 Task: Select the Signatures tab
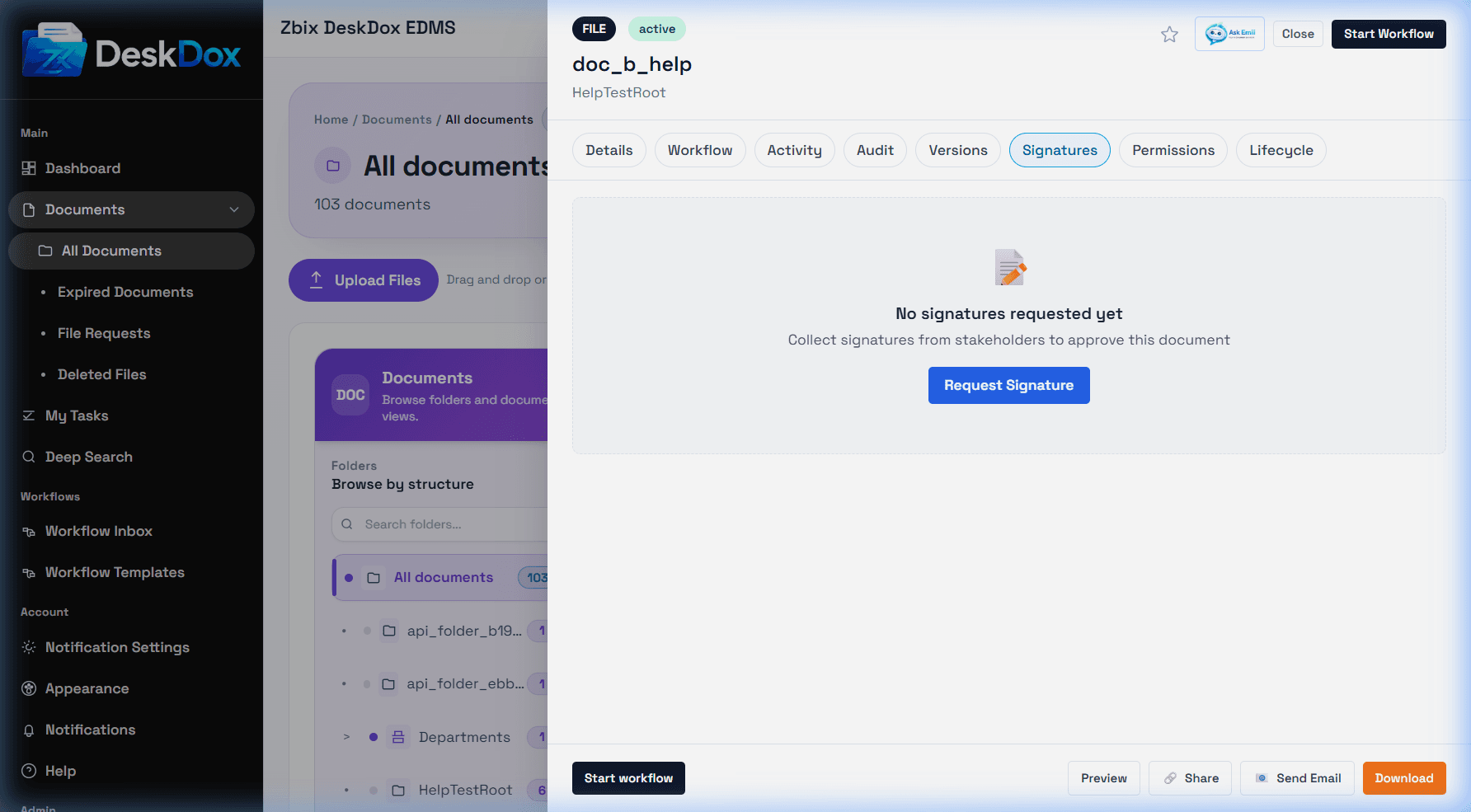coord(1060,150)
